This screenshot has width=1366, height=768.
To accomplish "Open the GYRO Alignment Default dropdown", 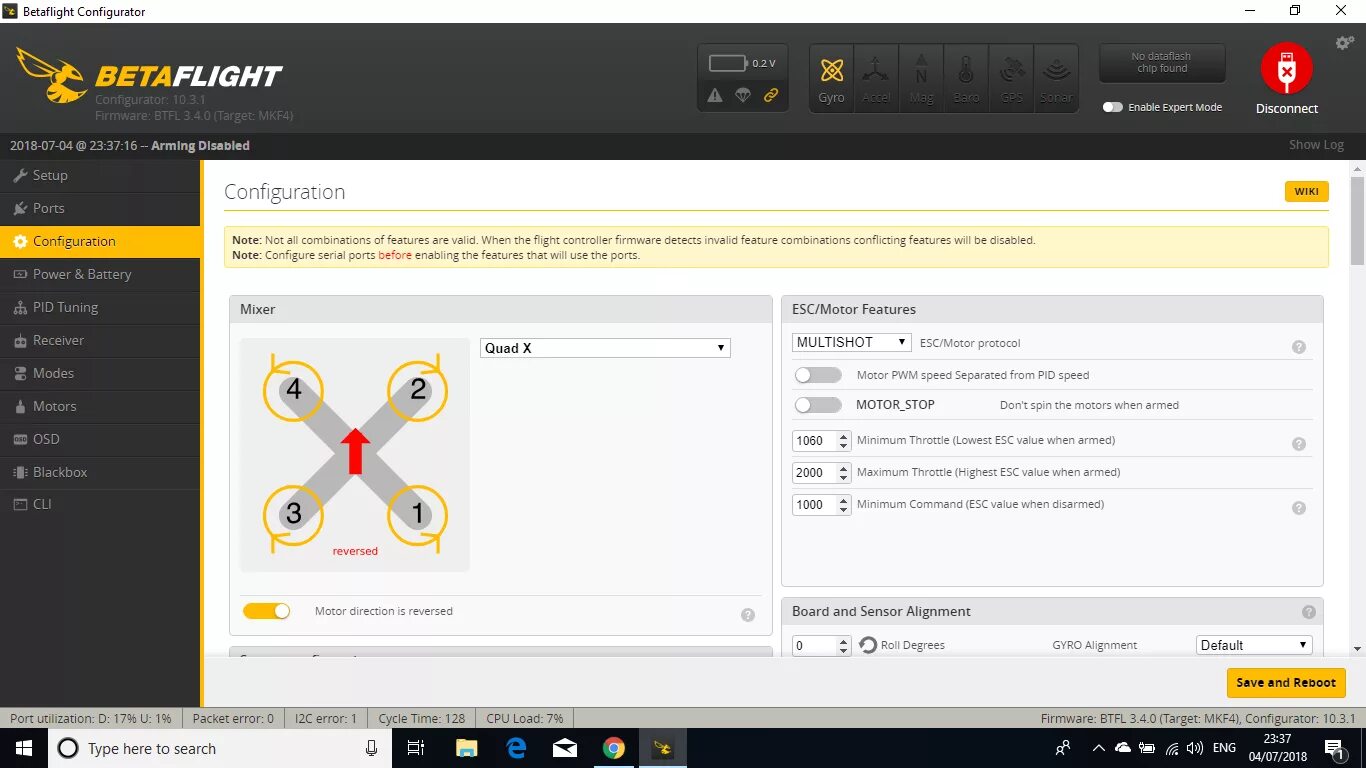I will click(1254, 645).
